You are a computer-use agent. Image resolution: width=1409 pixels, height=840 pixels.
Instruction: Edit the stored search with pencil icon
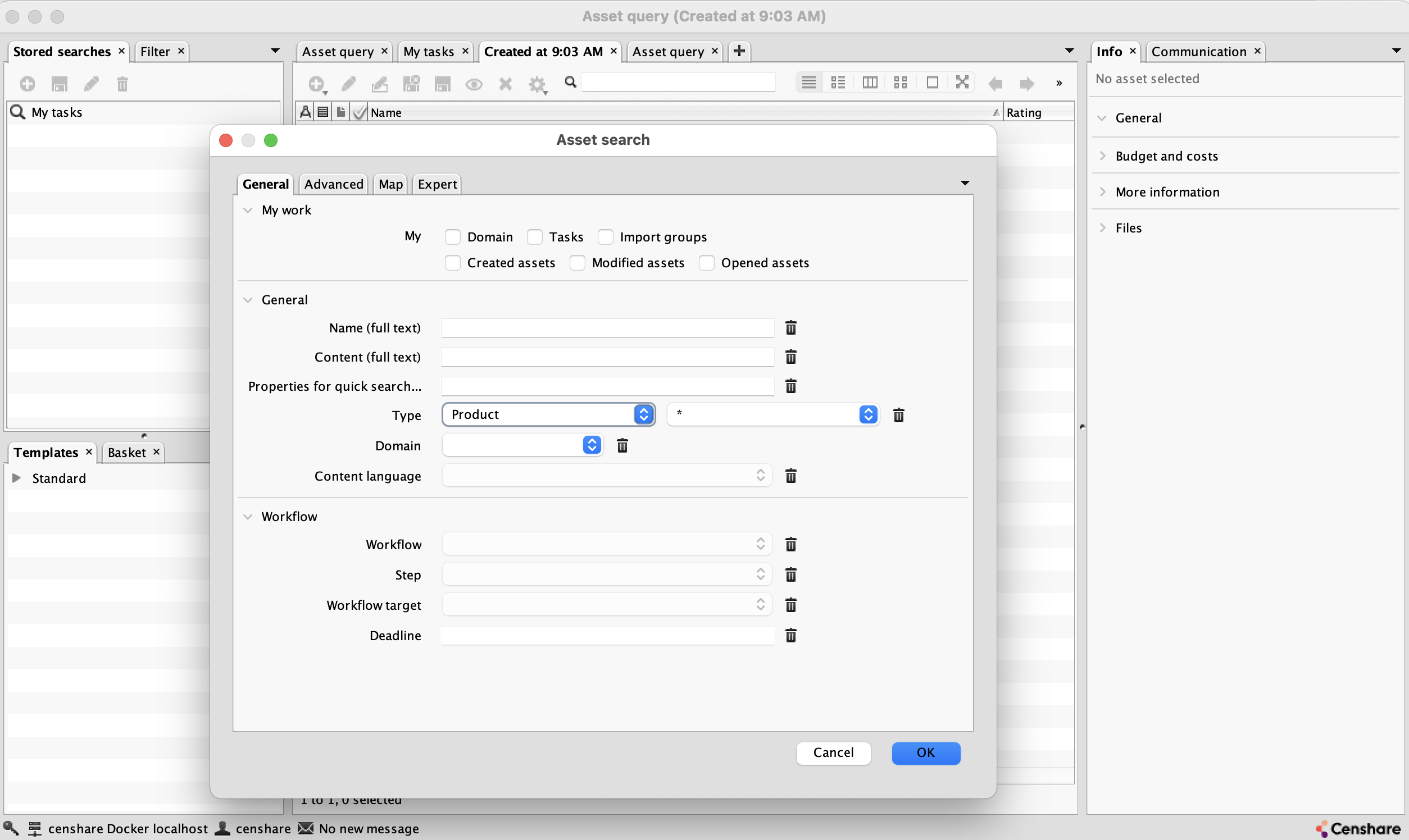pyautogui.click(x=90, y=83)
